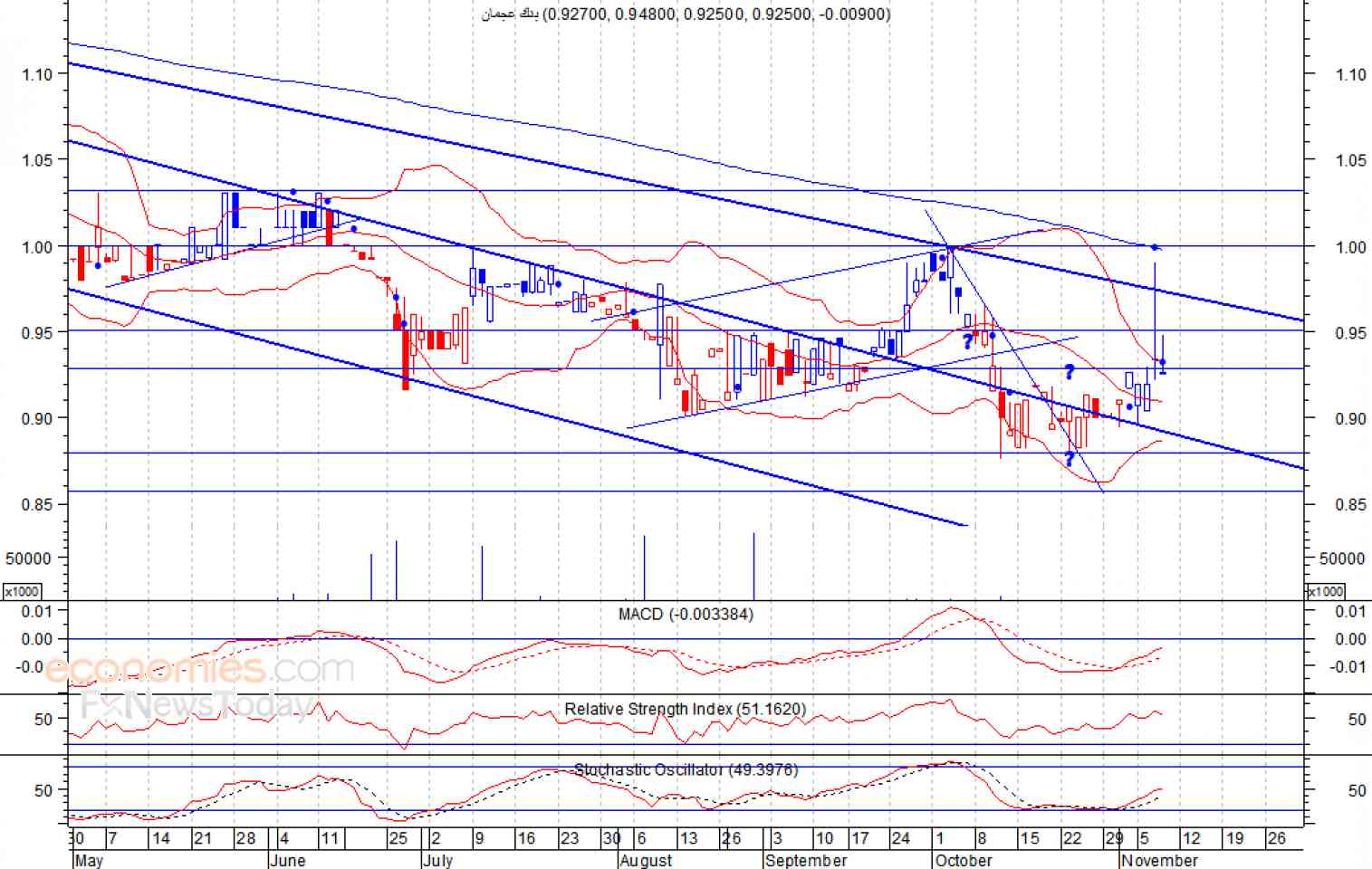Click the Relative Strength Index (51.1620) title
The width and height of the screenshot is (1372, 869).
pos(685,709)
